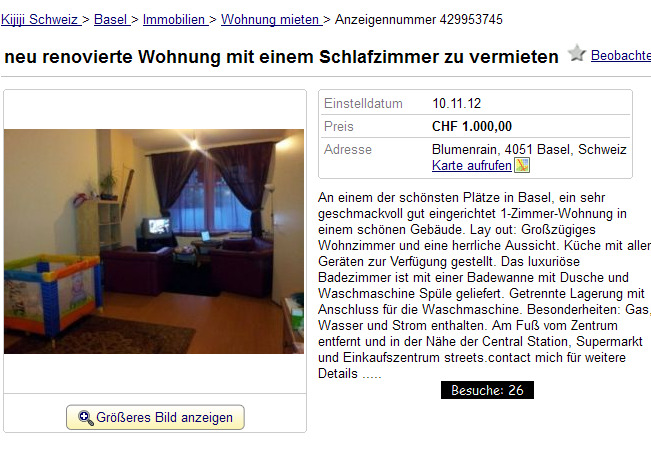651x467 pixels.
Task: Click the address Blumenrain, 4051 Basel text
Action: pos(529,149)
